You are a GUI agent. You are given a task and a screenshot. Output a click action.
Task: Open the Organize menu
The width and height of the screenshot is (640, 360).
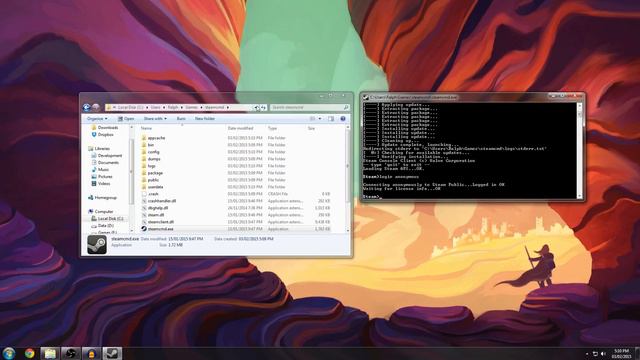pos(97,119)
